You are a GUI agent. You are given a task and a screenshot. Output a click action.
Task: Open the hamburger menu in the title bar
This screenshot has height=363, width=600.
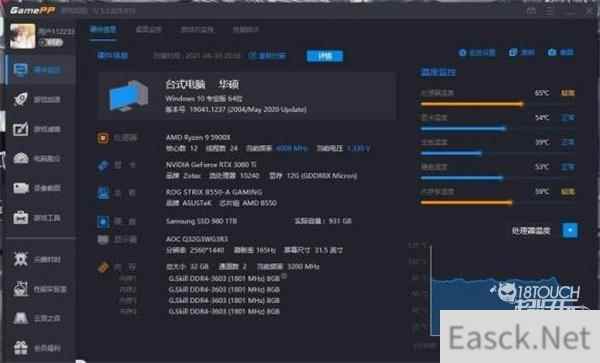[x=549, y=11]
